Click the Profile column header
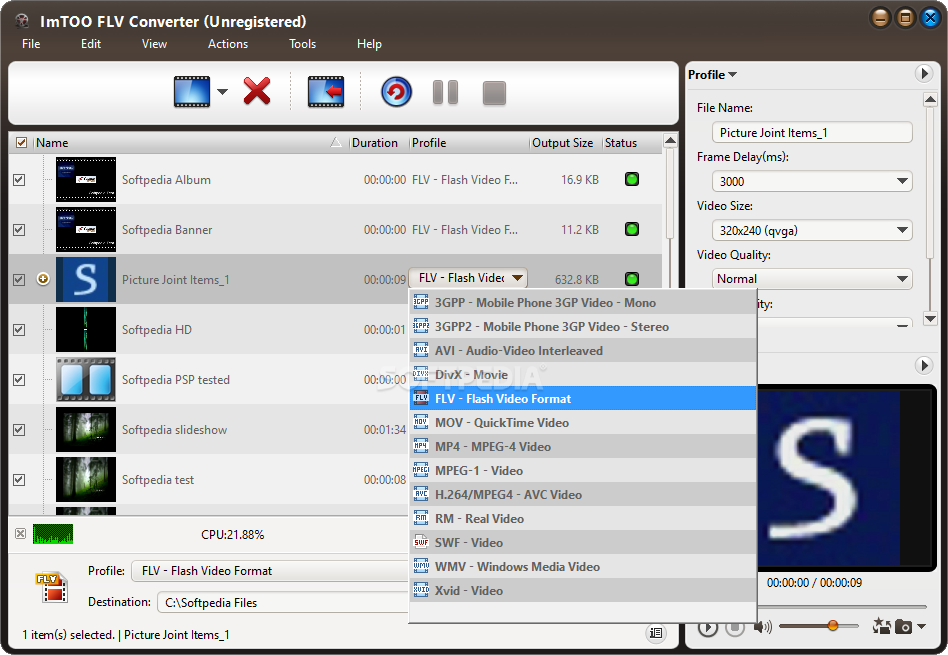948x655 pixels. 469,143
